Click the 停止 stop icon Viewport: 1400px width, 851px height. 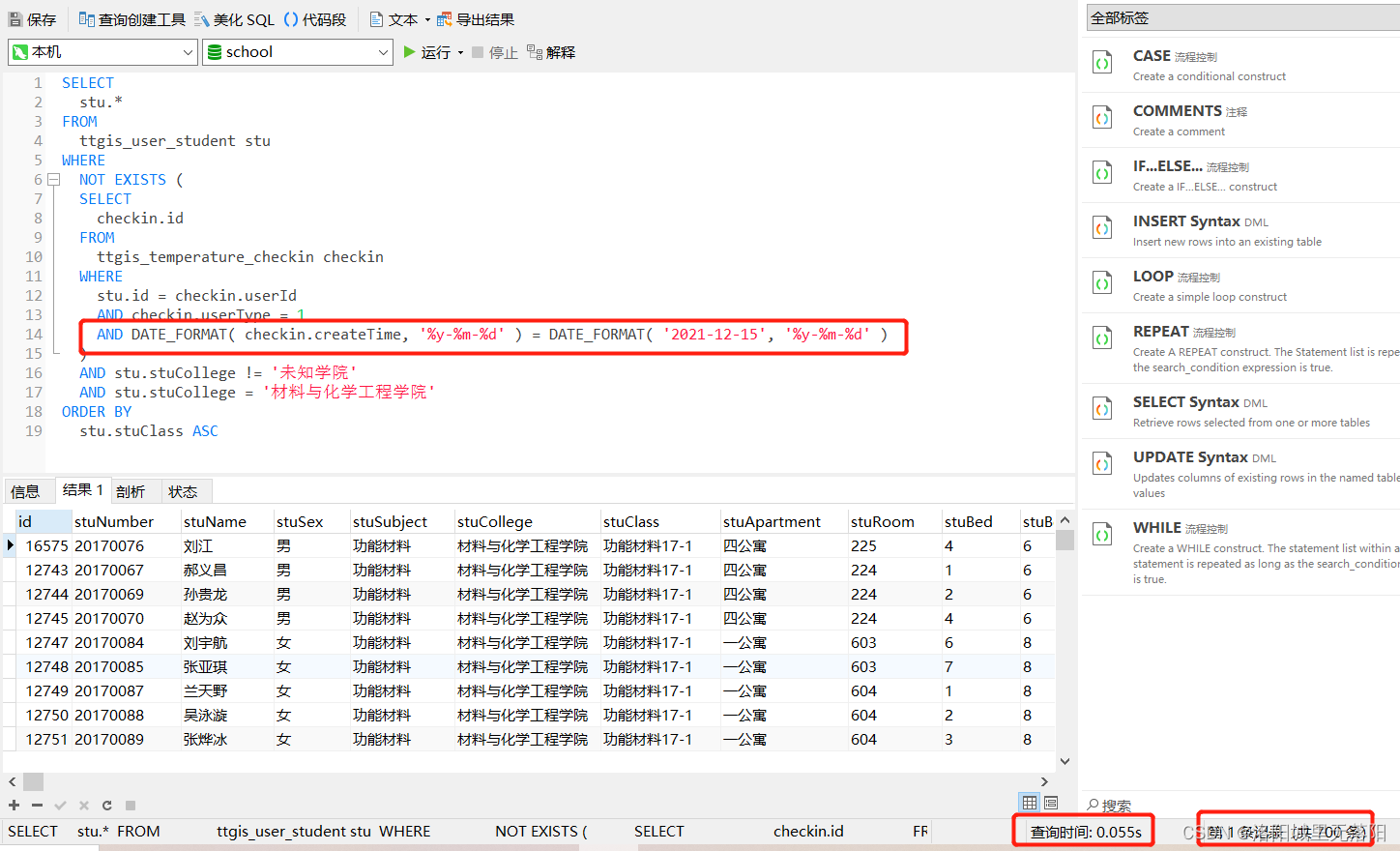tap(478, 52)
